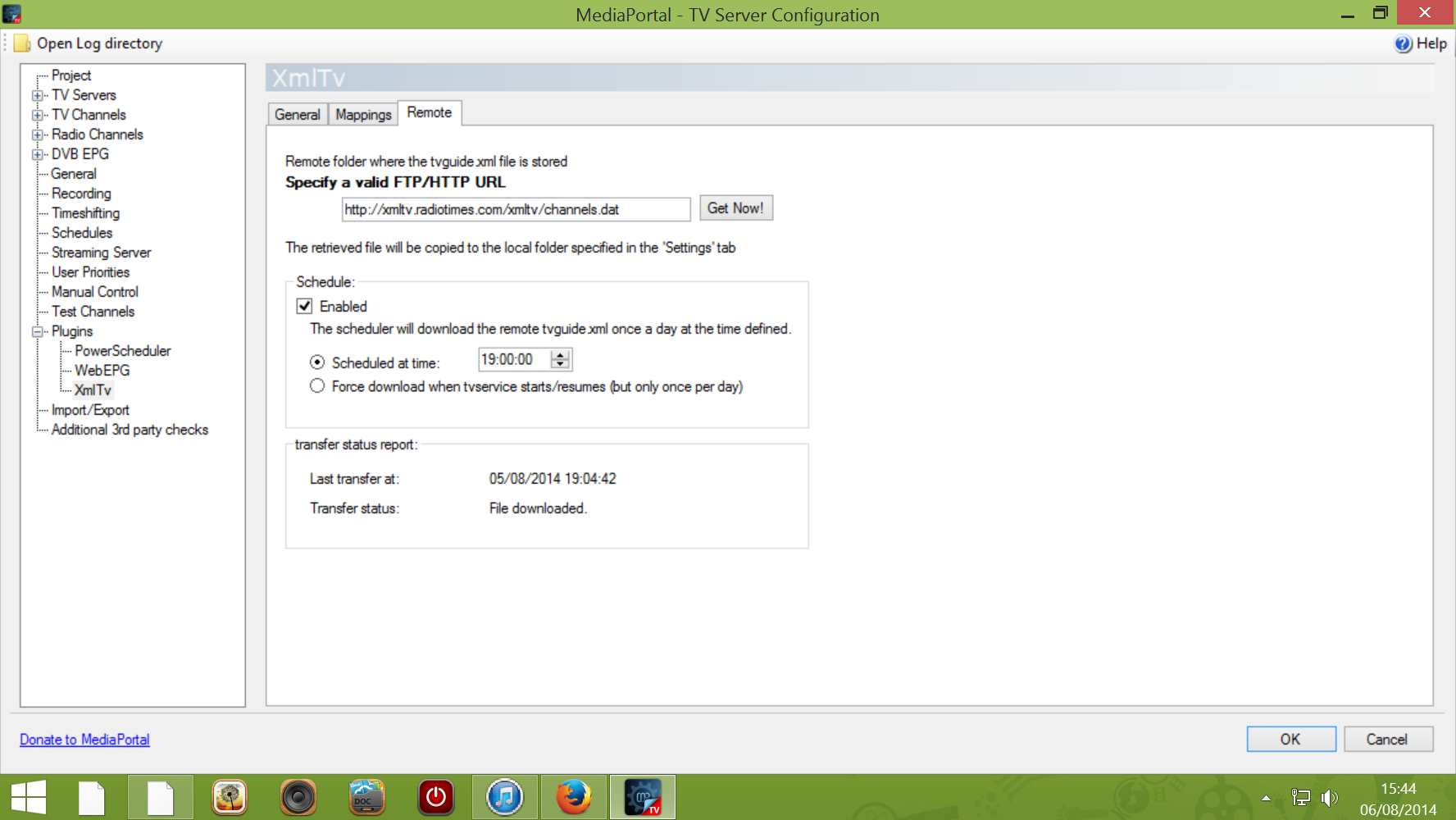Select the Scheduled at time radio button
The width and height of the screenshot is (1456, 820).
point(317,362)
